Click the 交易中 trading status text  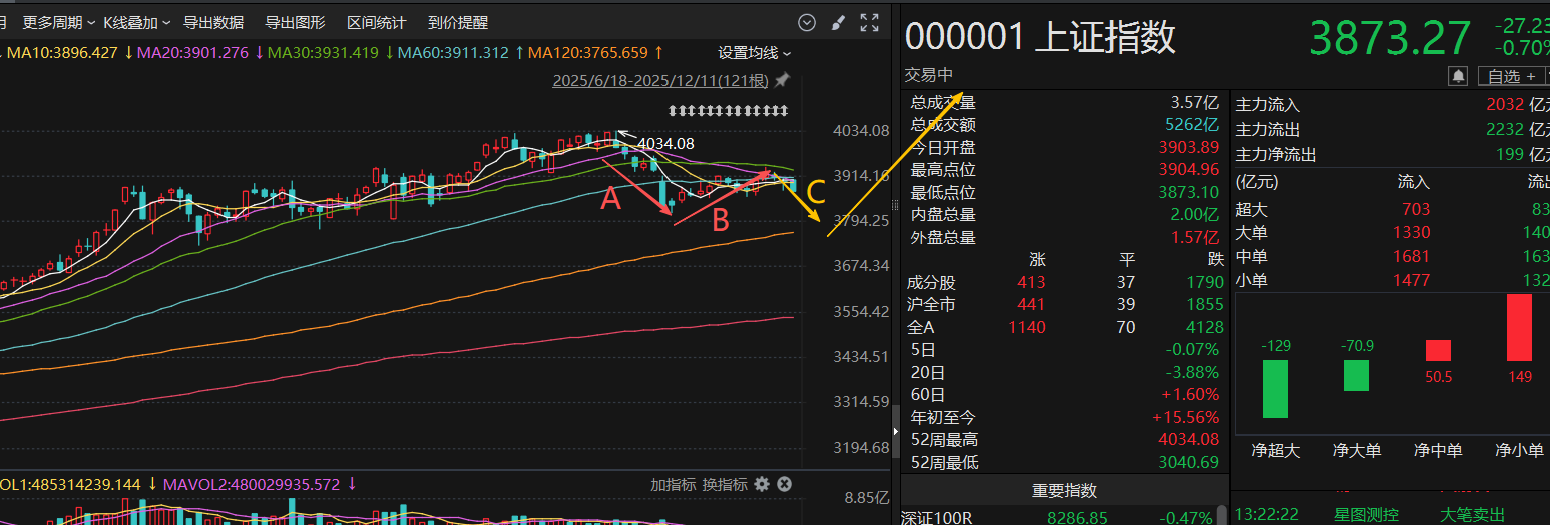[x=929, y=75]
